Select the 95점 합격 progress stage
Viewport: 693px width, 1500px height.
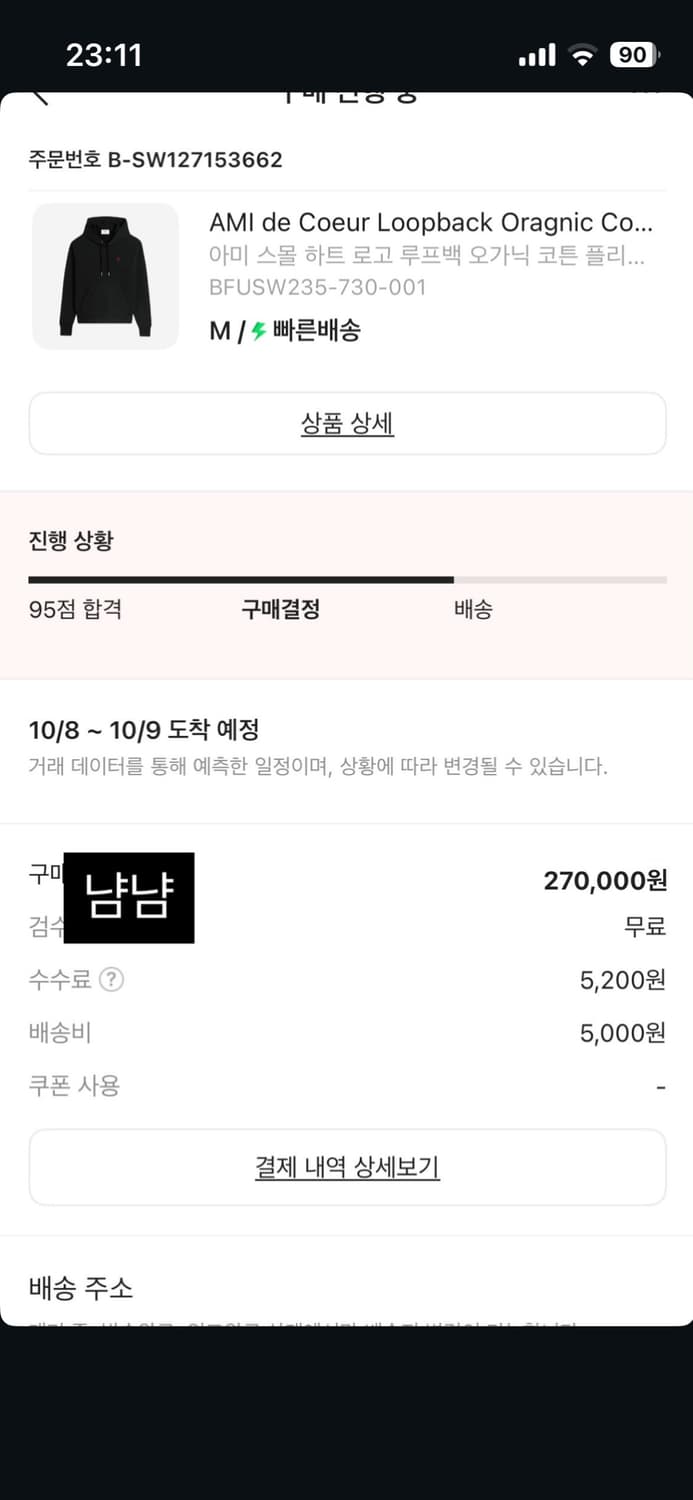(x=74, y=609)
